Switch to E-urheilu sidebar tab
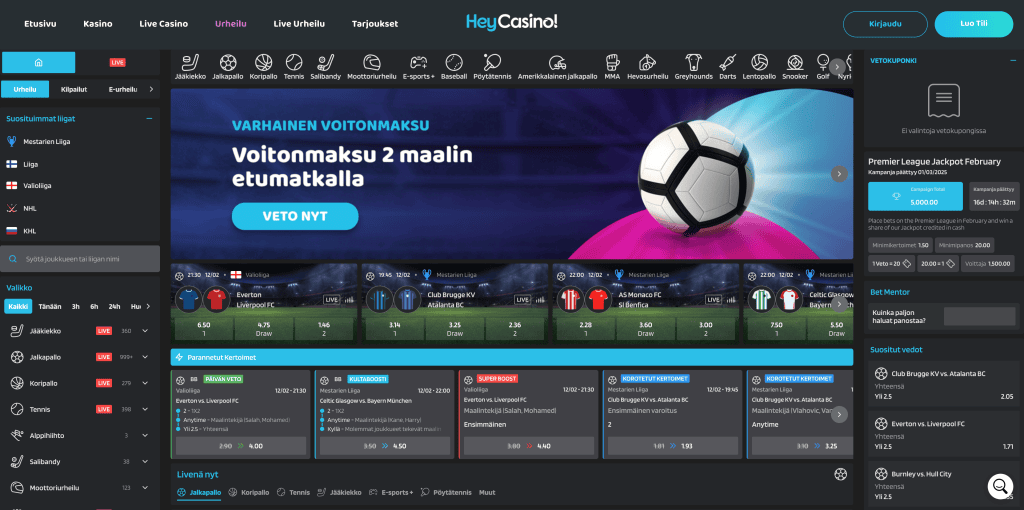This screenshot has height=510, width=1024. [123, 89]
